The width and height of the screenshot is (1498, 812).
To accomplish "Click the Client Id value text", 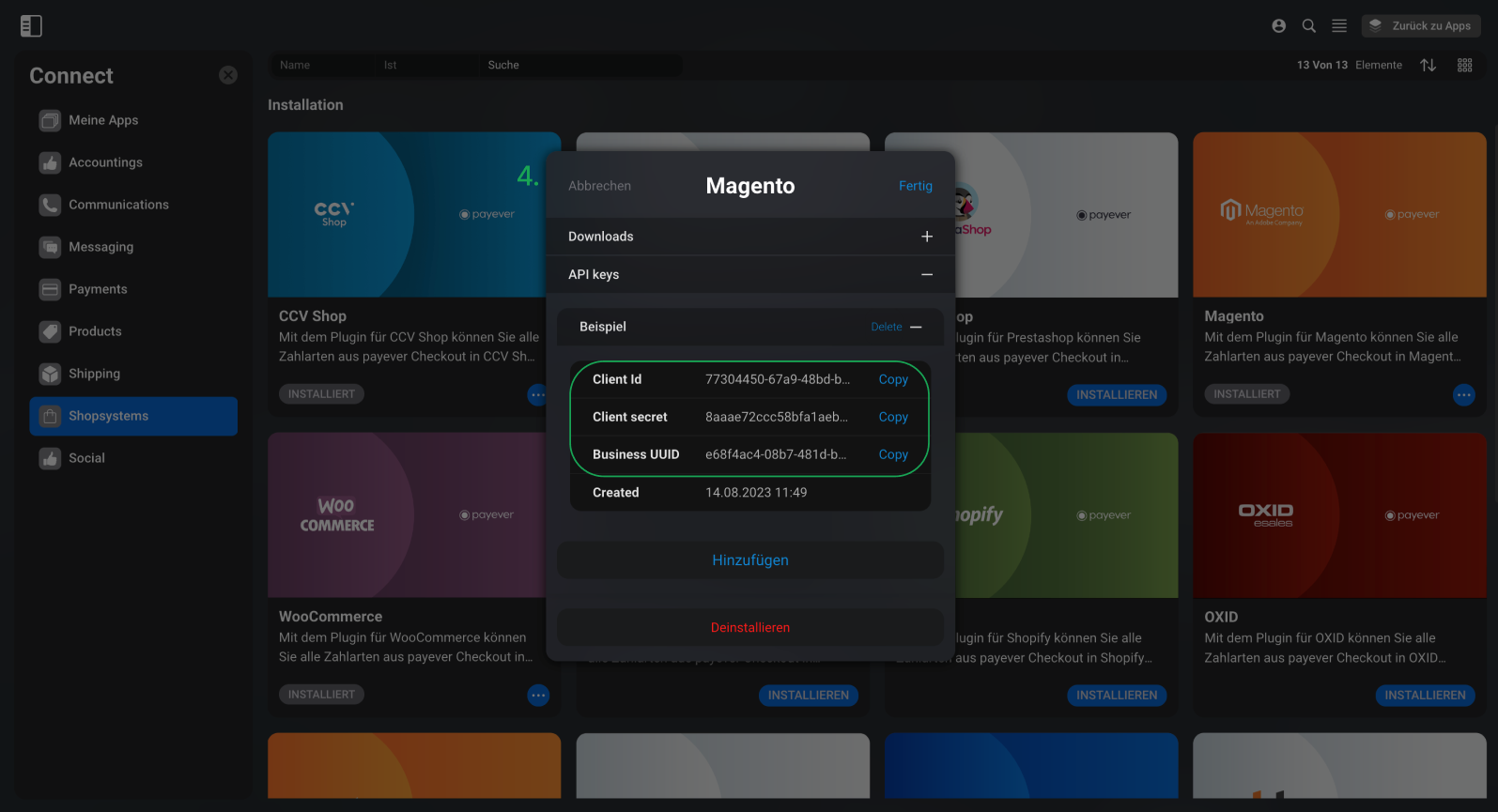I will click(x=778, y=379).
